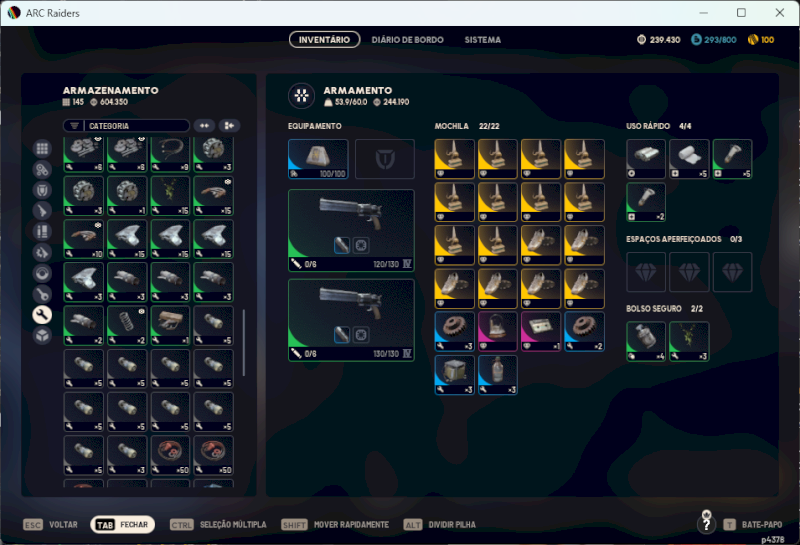Click the Dividir Pilha (ALT) hint
800x545 pixels.
439,525
